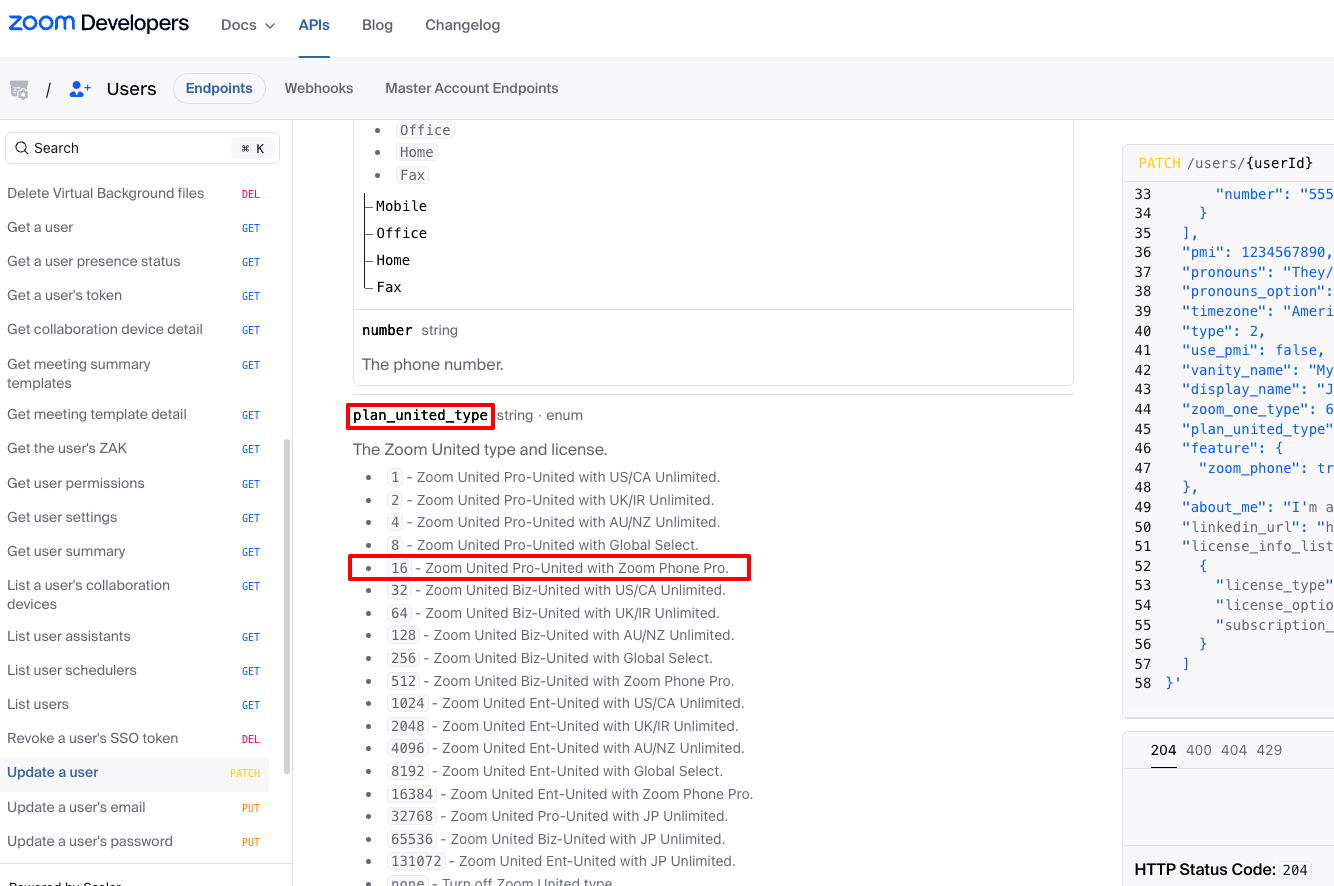Click value 32768 Pro-United JP Unlimited
The width and height of the screenshot is (1334, 886).
[558, 816]
